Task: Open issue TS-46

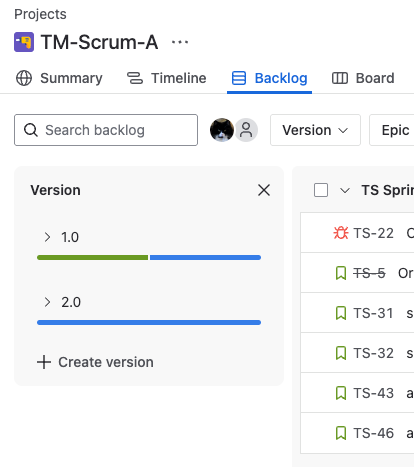Action: click(373, 433)
